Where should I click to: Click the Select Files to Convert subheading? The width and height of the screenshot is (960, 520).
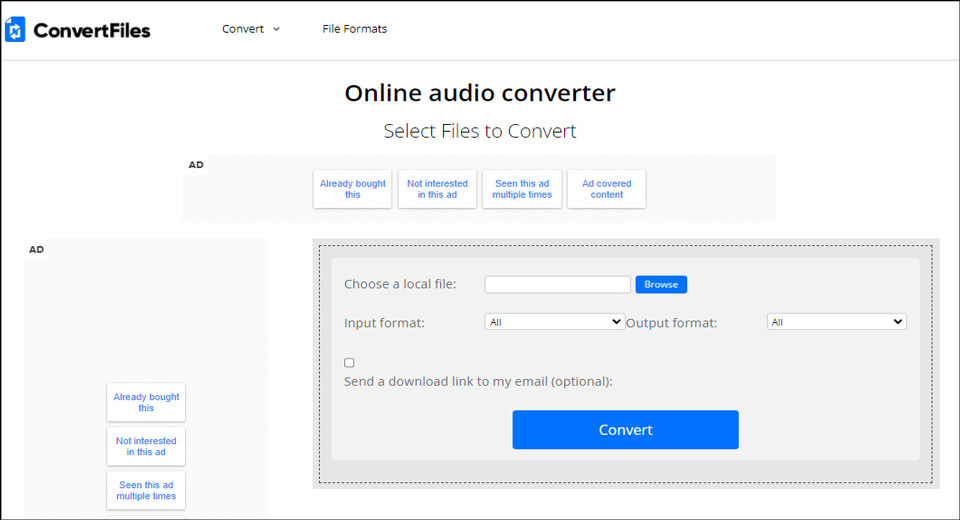click(480, 131)
